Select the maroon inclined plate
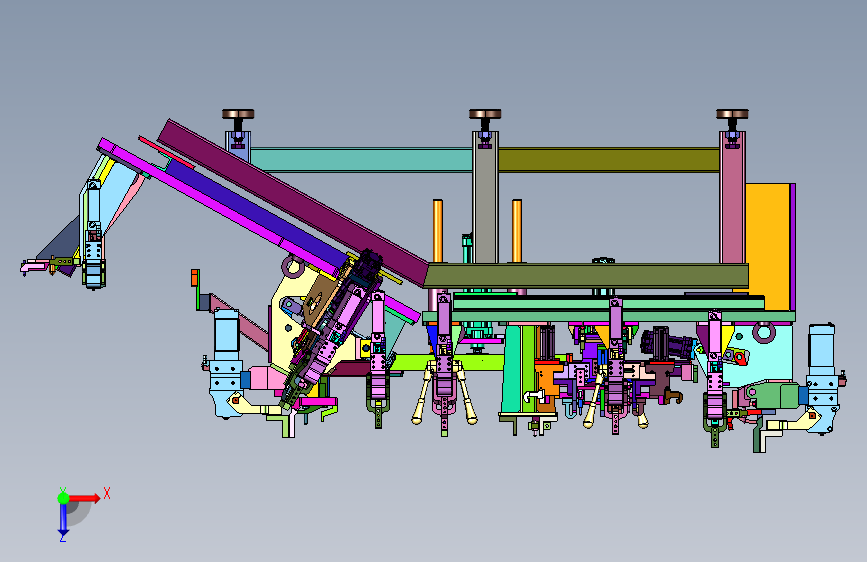 pyautogui.click(x=293, y=202)
